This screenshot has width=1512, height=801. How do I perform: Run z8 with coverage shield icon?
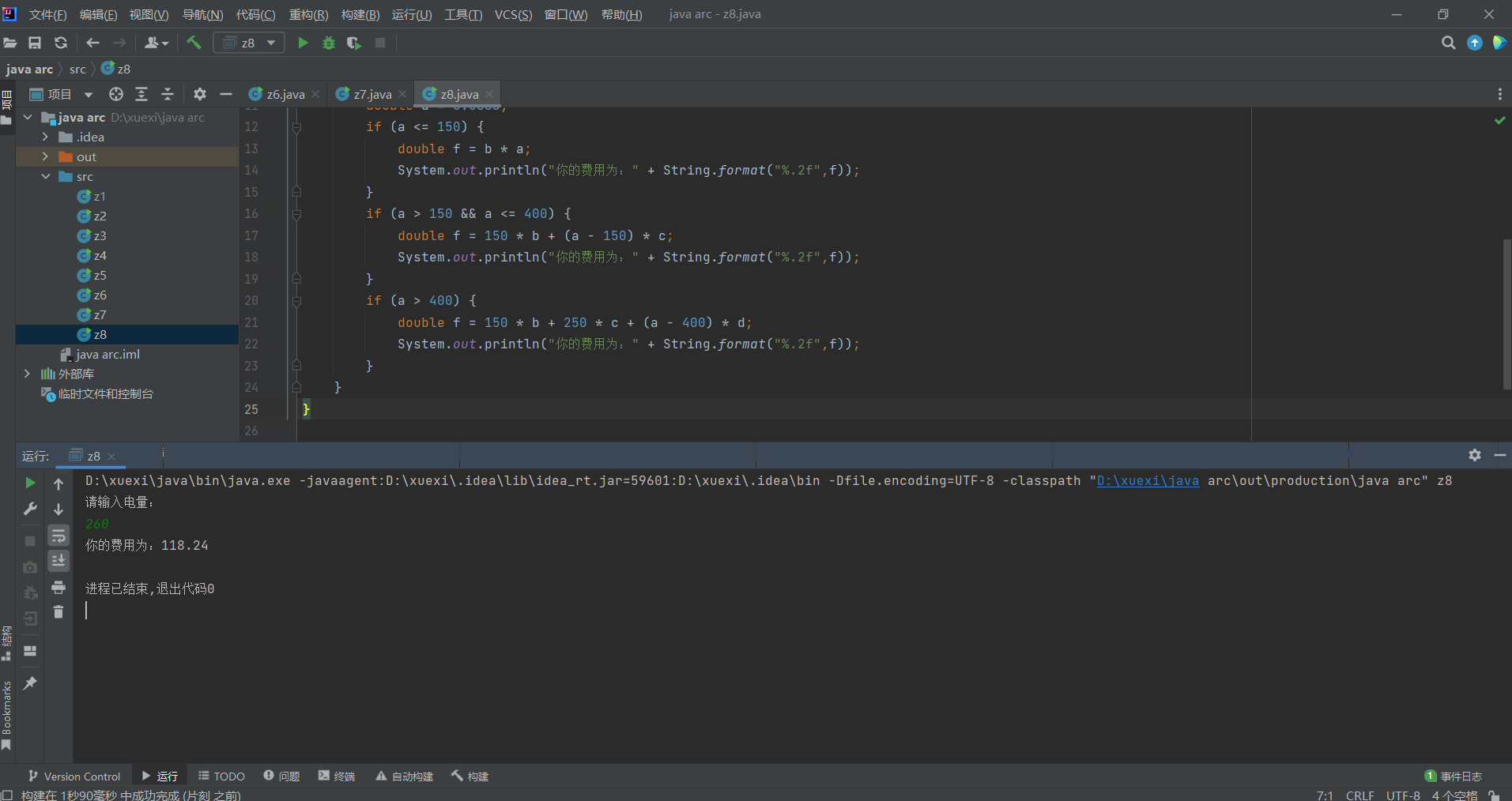click(354, 43)
